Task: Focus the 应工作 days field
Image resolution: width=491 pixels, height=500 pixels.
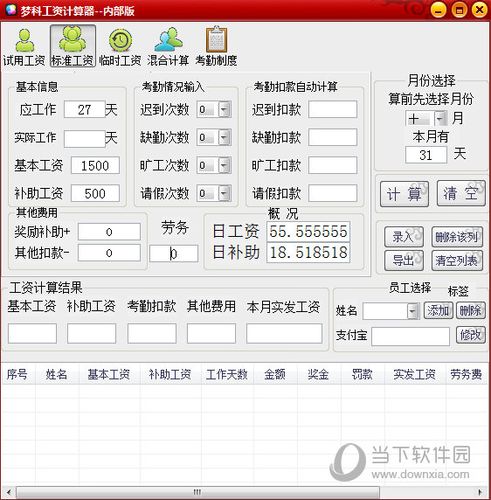Action: pos(84,109)
